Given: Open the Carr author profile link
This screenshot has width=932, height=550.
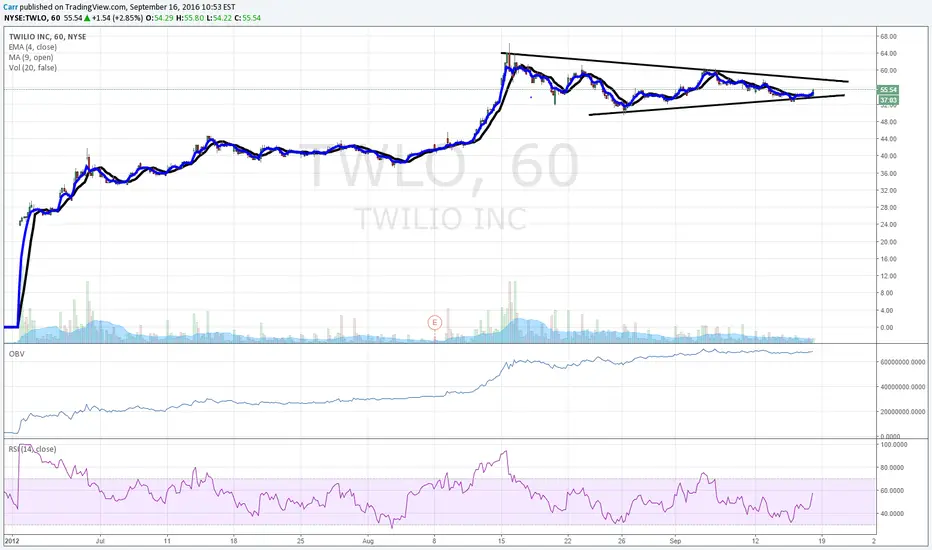Looking at the screenshot, I should [11, 7].
